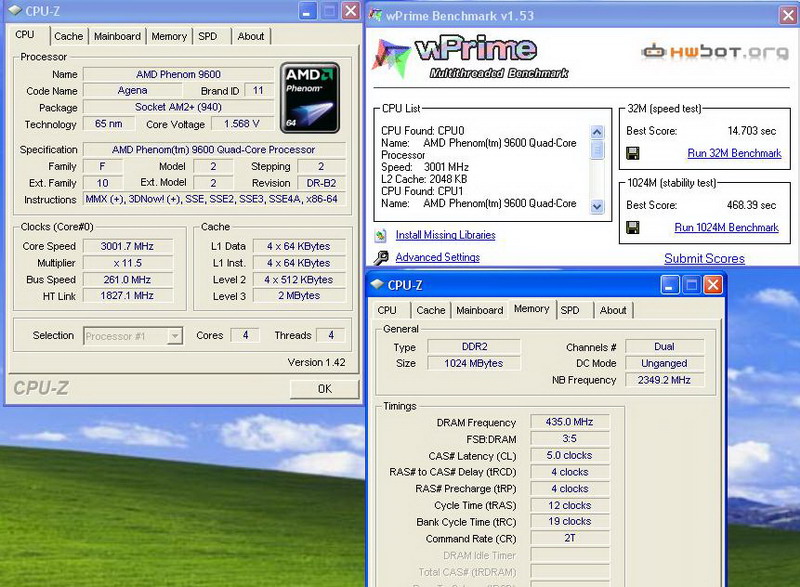Click the HT Link value 1827.1 MHz

tap(127, 296)
